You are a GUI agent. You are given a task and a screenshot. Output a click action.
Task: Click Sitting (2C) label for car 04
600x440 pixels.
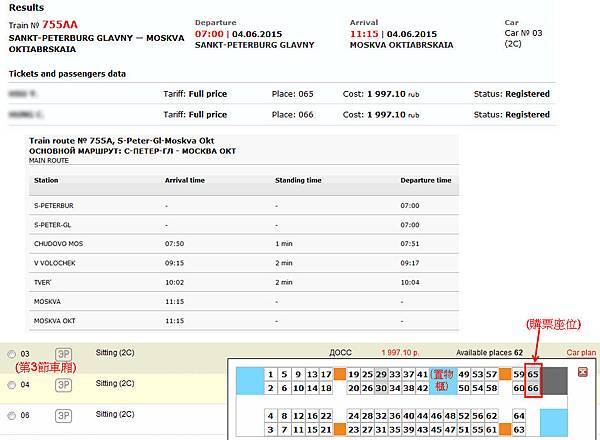click(115, 383)
